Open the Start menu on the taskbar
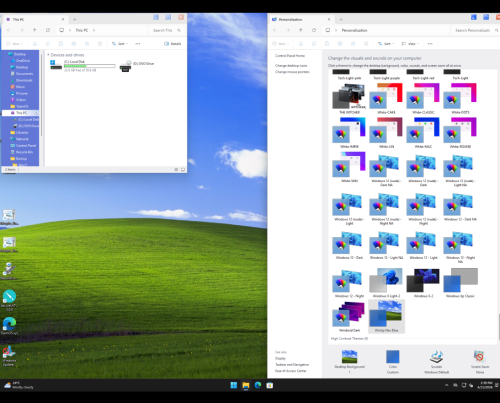Screen dimensions: 500x403 click(x=234, y=385)
